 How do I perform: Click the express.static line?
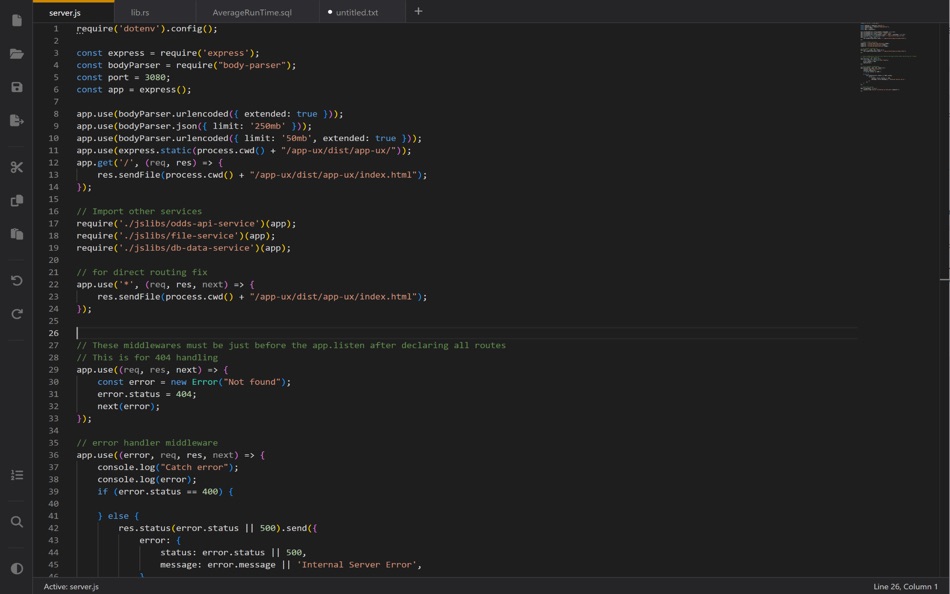(244, 150)
